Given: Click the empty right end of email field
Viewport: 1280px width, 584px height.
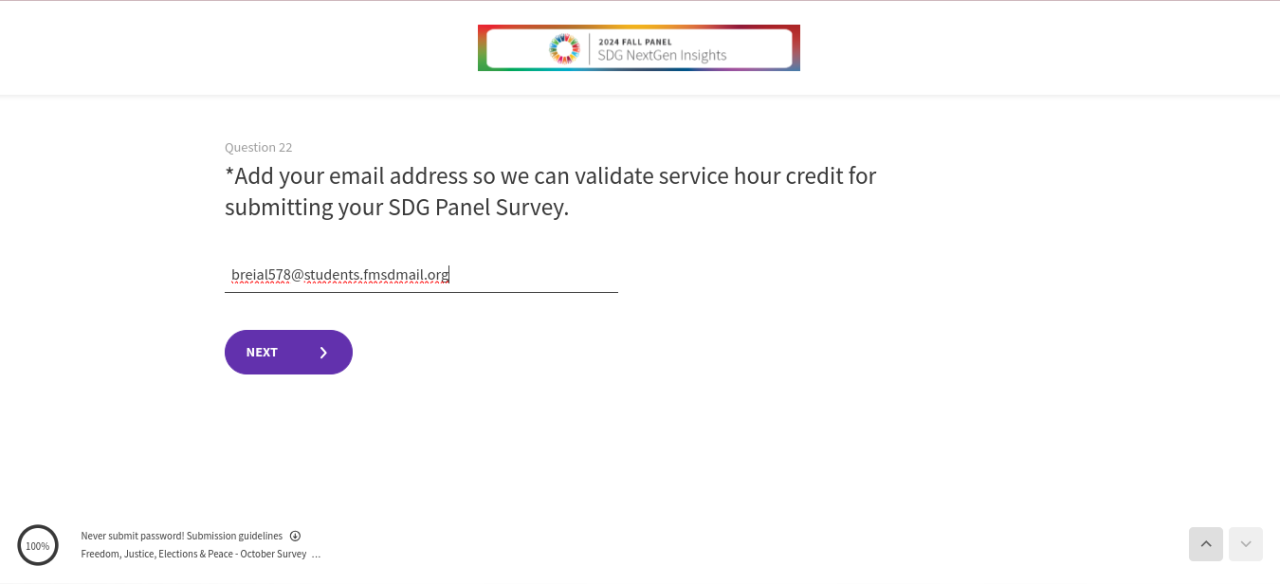Looking at the screenshot, I should tap(560, 275).
